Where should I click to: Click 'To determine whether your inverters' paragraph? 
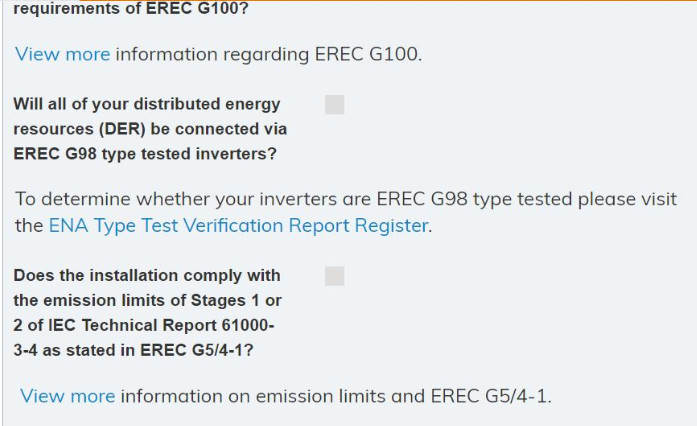click(x=346, y=212)
